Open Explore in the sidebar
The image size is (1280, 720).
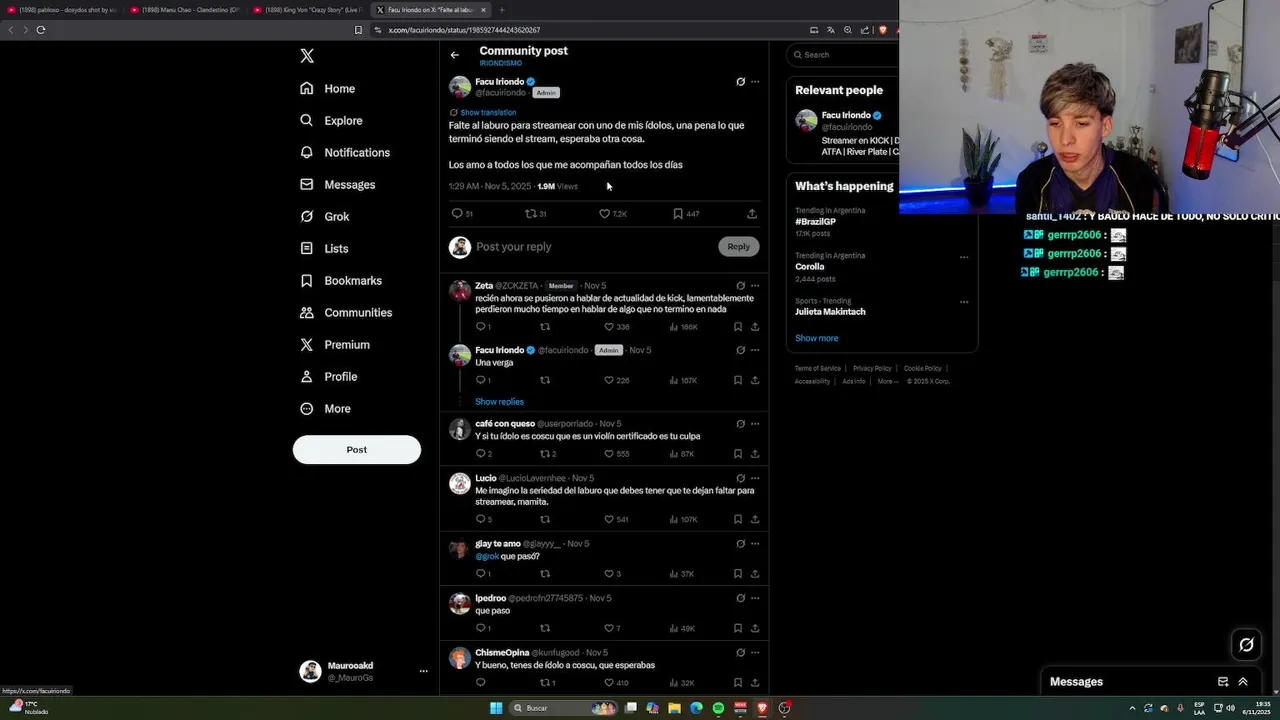tap(331, 120)
